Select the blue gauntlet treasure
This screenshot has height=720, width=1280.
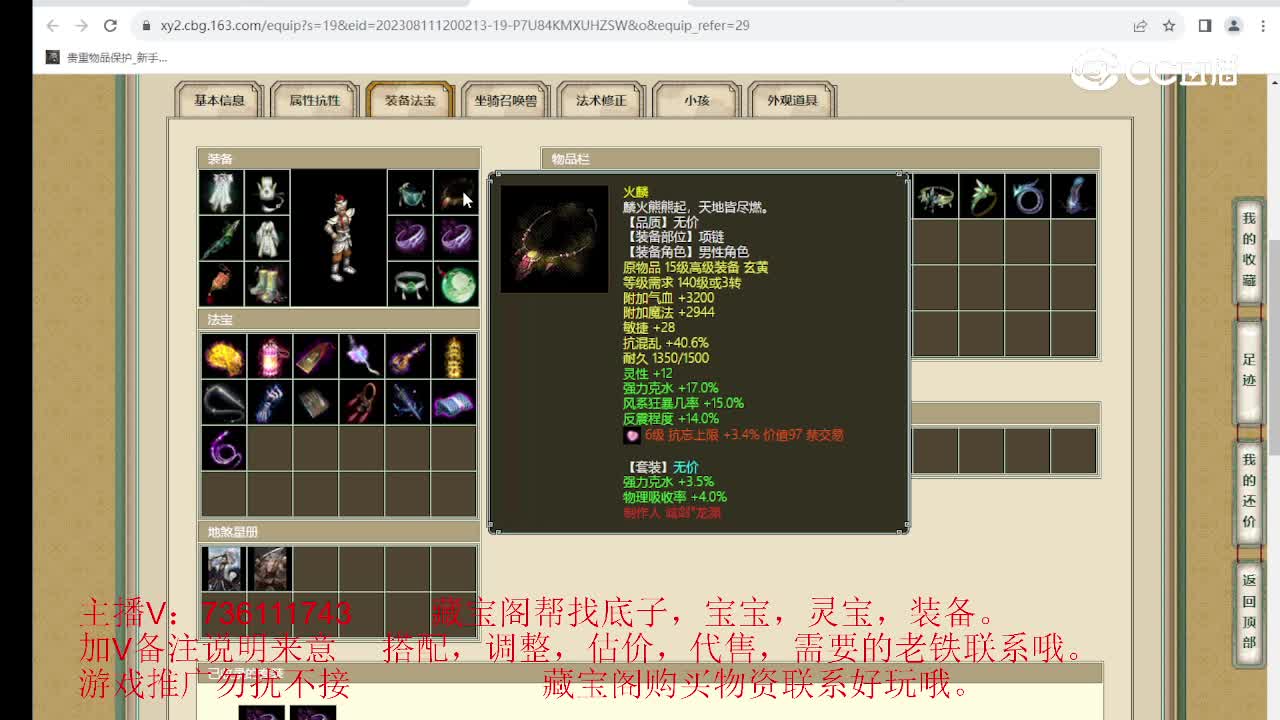[269, 402]
